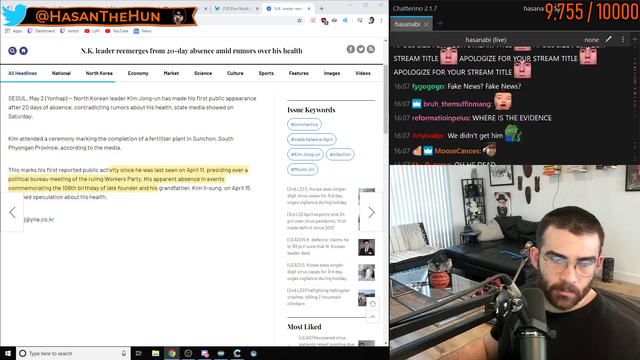This screenshot has height=360, width=640.
Task: Click the pink extension icon in toolbar
Action: (x=313, y=20)
